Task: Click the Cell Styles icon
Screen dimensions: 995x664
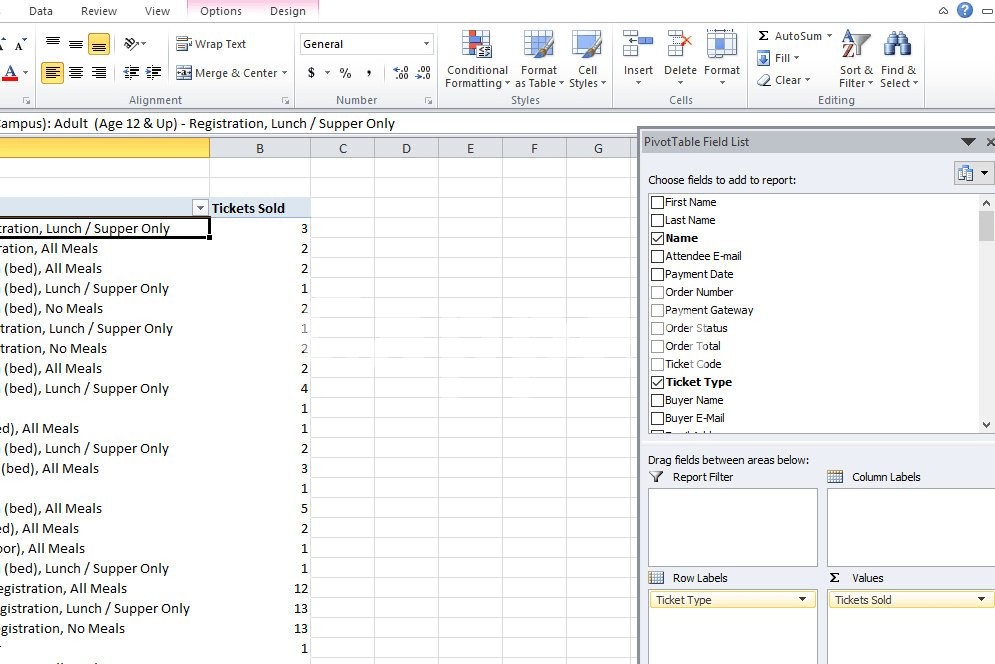Action: click(586, 45)
